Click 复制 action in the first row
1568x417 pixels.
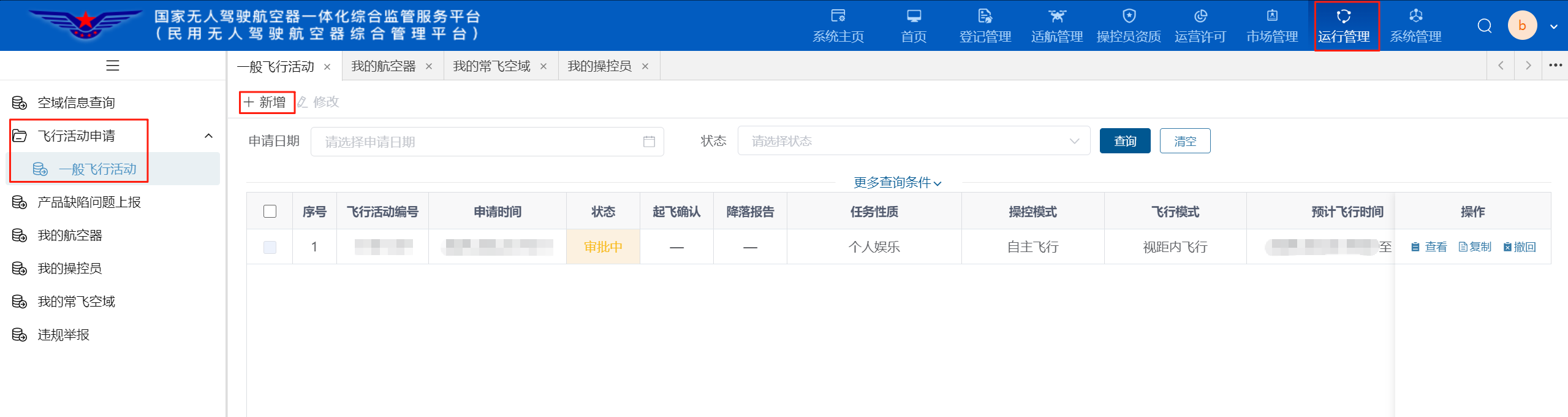coord(1475,247)
